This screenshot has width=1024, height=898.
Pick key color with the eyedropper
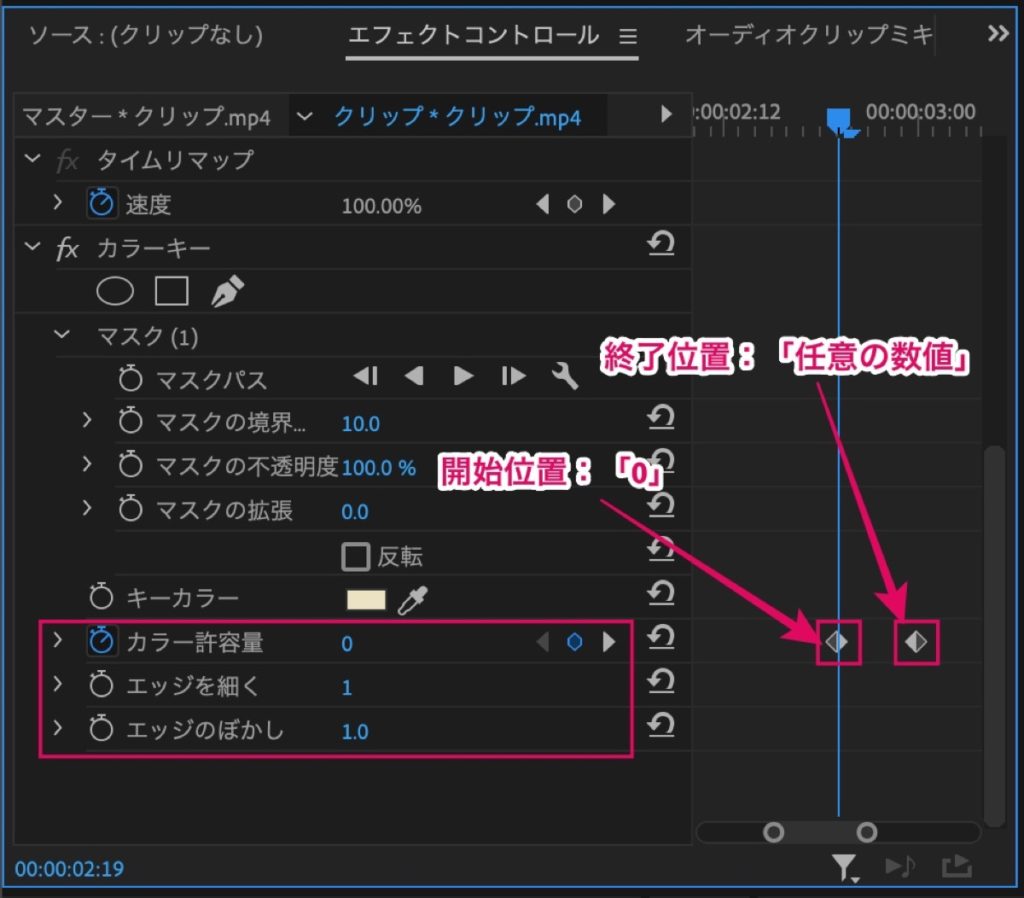click(x=413, y=600)
